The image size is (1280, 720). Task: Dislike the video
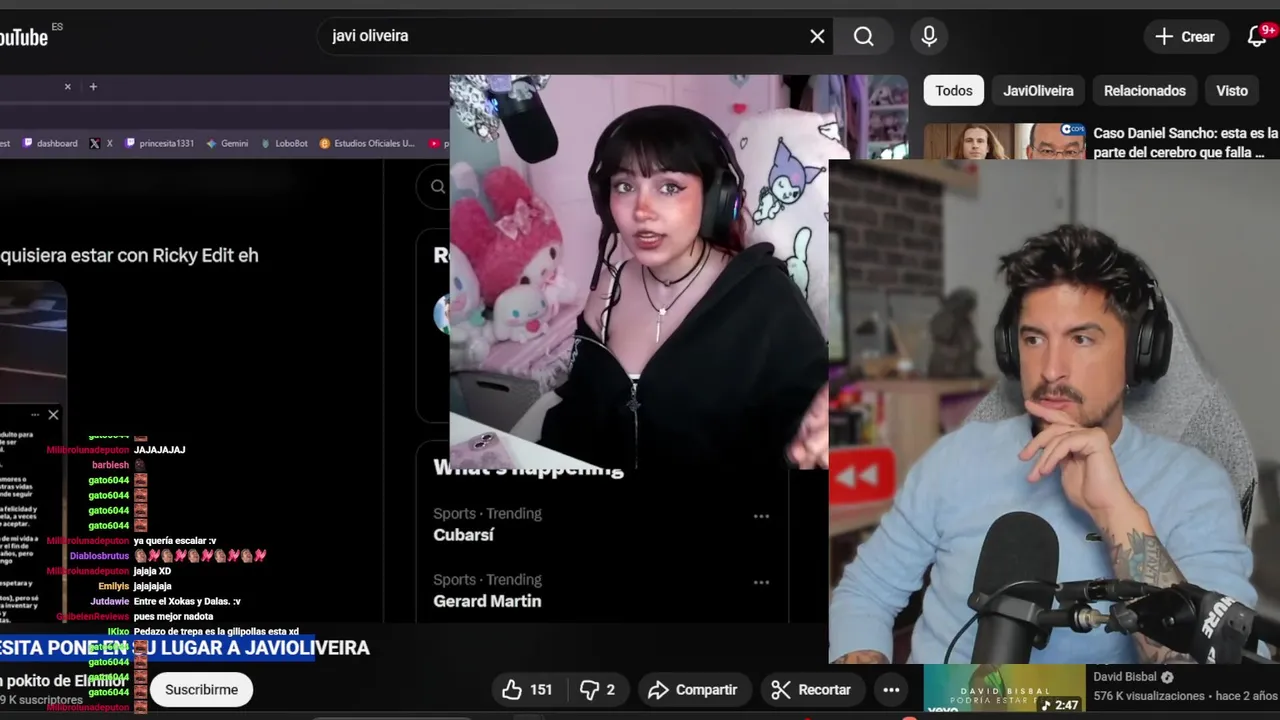[x=598, y=690]
